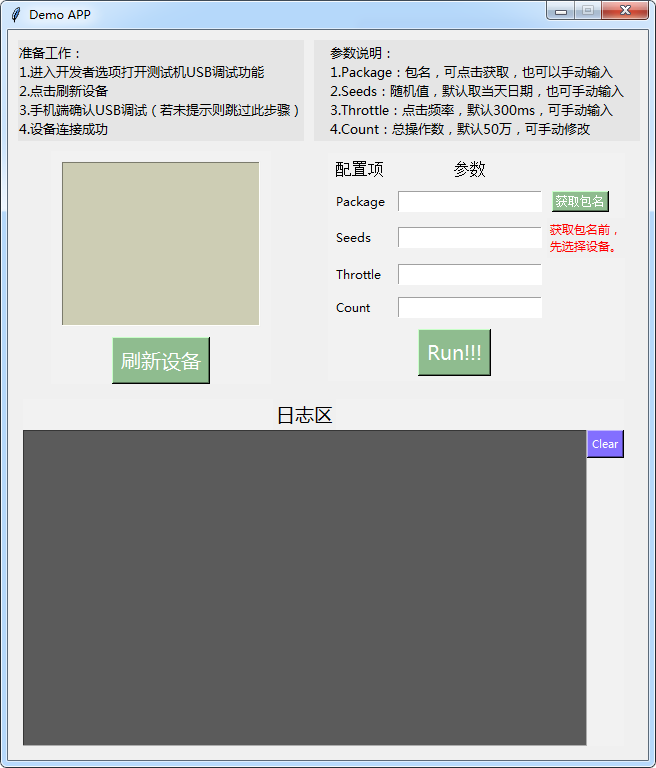Click the 1.Package description line
The height and width of the screenshot is (768, 656).
pyautogui.click(x=471, y=72)
